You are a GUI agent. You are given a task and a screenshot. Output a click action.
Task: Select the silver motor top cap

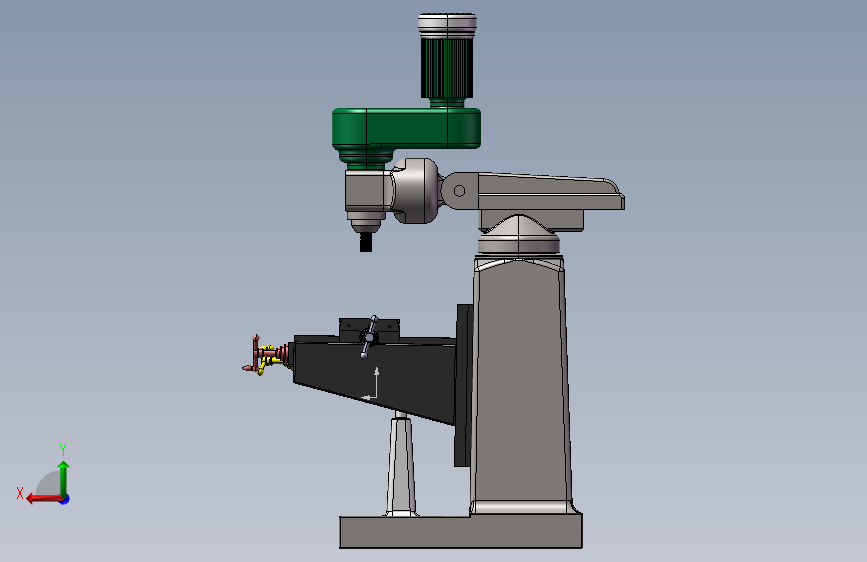point(447,25)
